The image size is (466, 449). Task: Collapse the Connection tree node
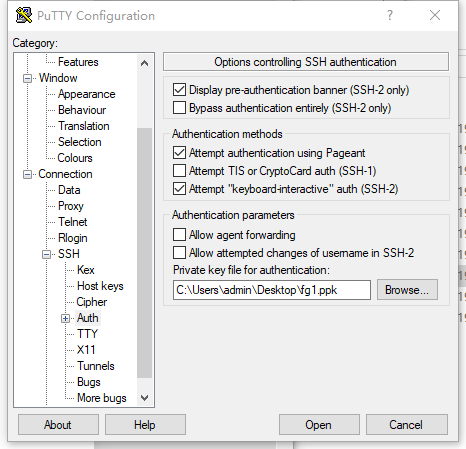(27, 174)
